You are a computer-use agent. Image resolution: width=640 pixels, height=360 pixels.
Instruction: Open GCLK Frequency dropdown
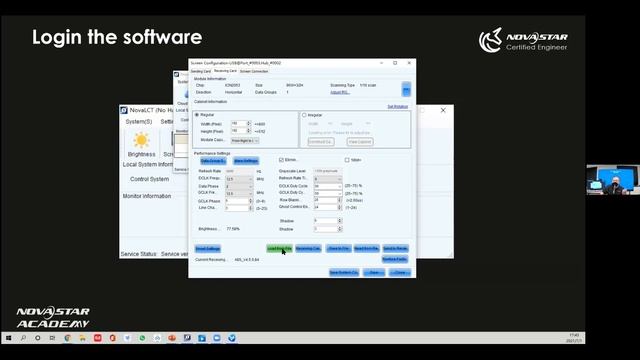coord(239,193)
